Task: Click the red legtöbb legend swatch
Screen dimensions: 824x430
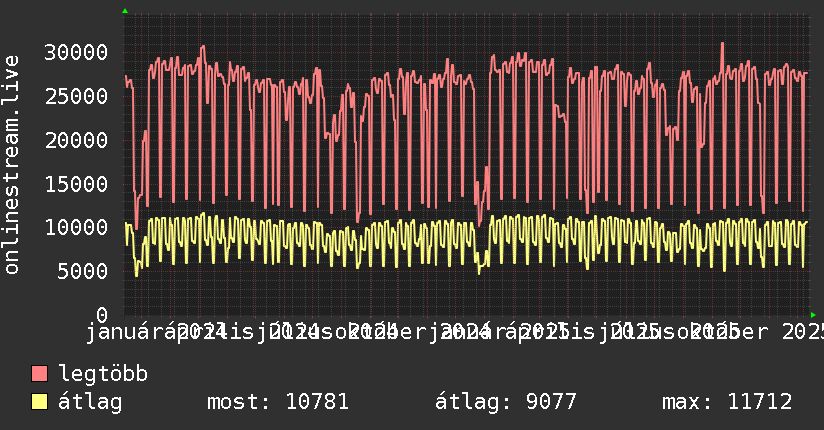Action: pos(40,375)
